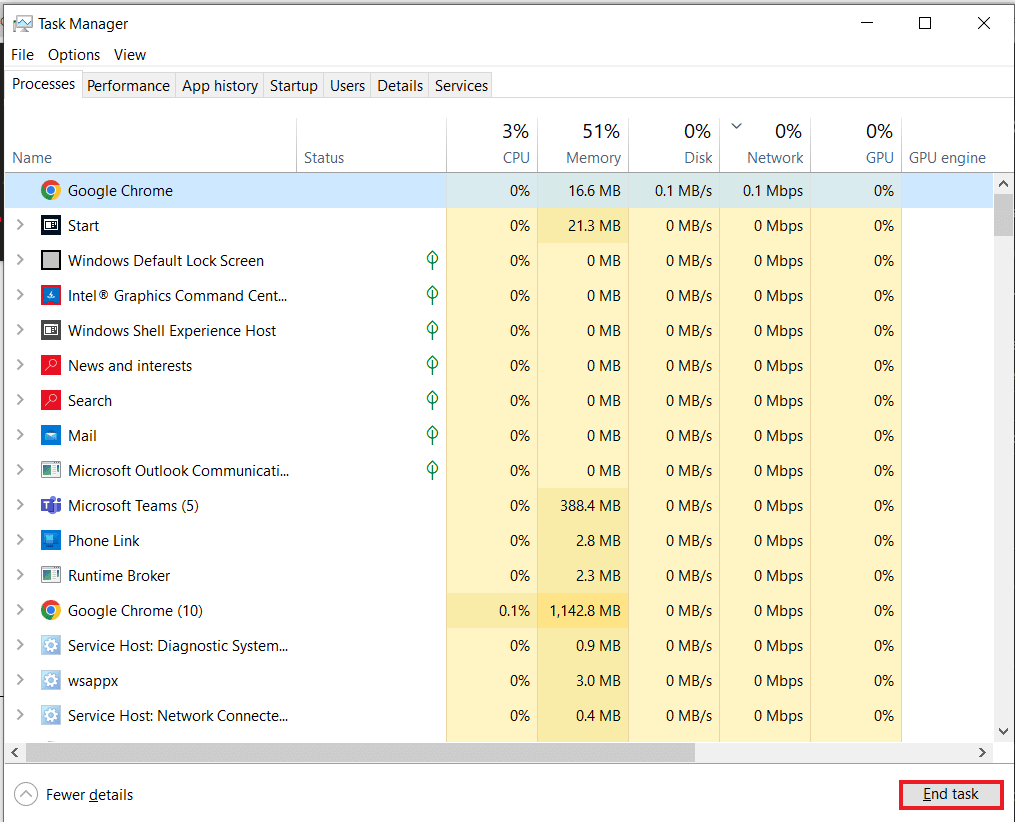
Task: Click the Windows Shell Experience Host icon
Action: (51, 331)
